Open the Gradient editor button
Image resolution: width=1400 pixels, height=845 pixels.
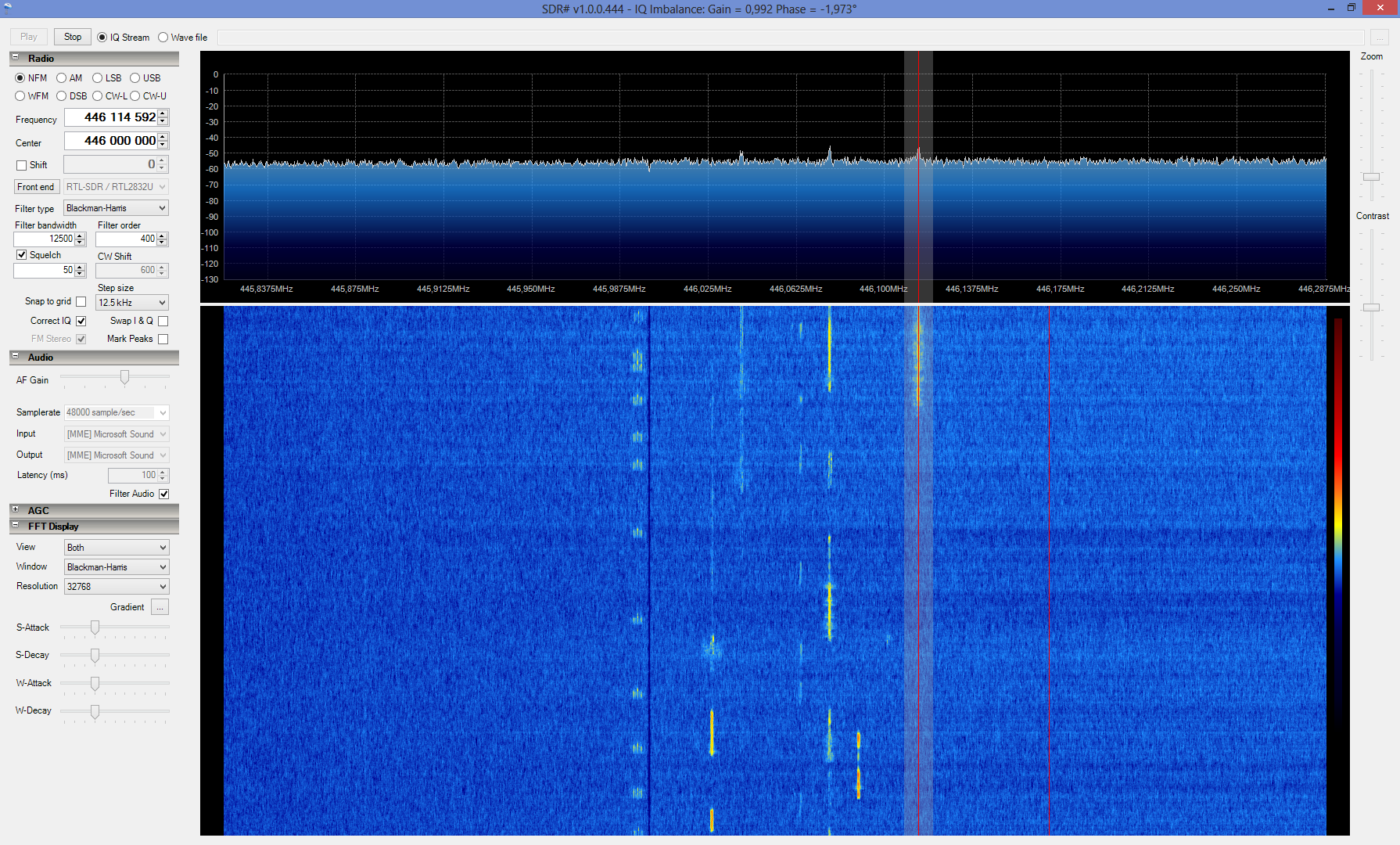point(160,607)
